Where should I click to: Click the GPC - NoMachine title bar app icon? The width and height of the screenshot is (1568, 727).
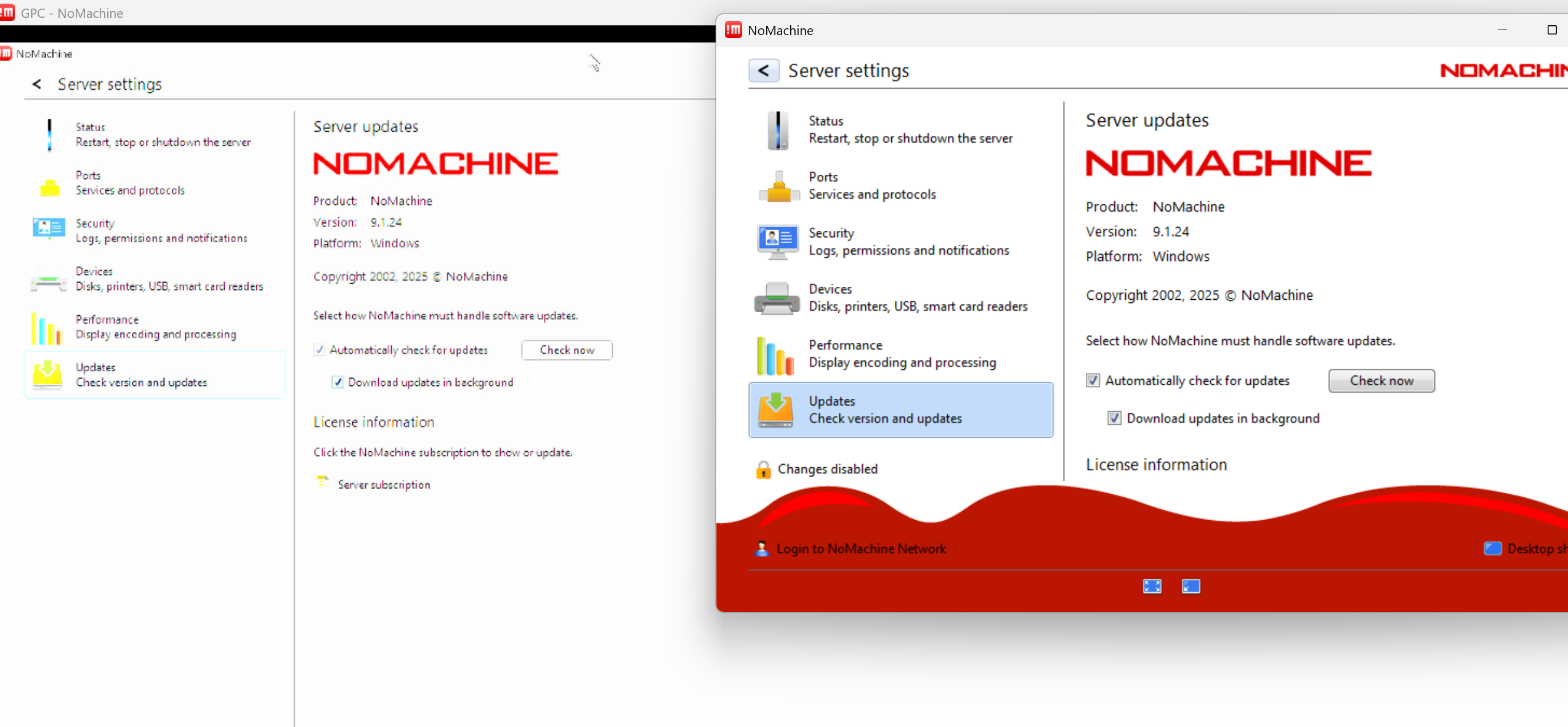[x=7, y=12]
